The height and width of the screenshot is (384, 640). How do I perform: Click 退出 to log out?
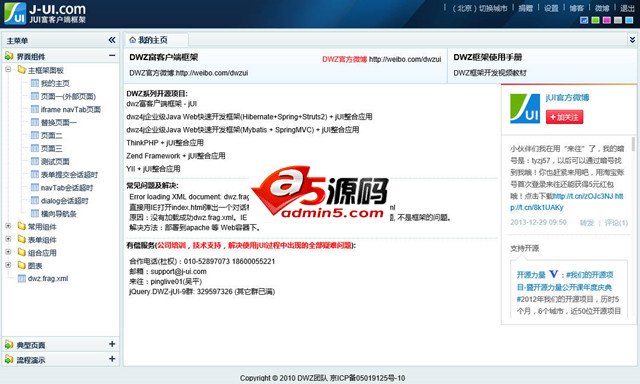627,8
